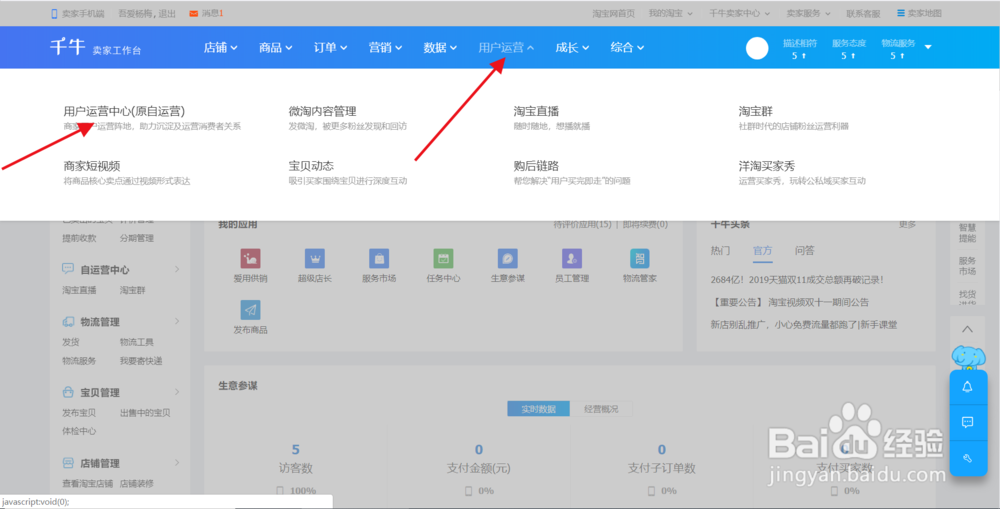Click the 千牛 logo

coord(68,47)
